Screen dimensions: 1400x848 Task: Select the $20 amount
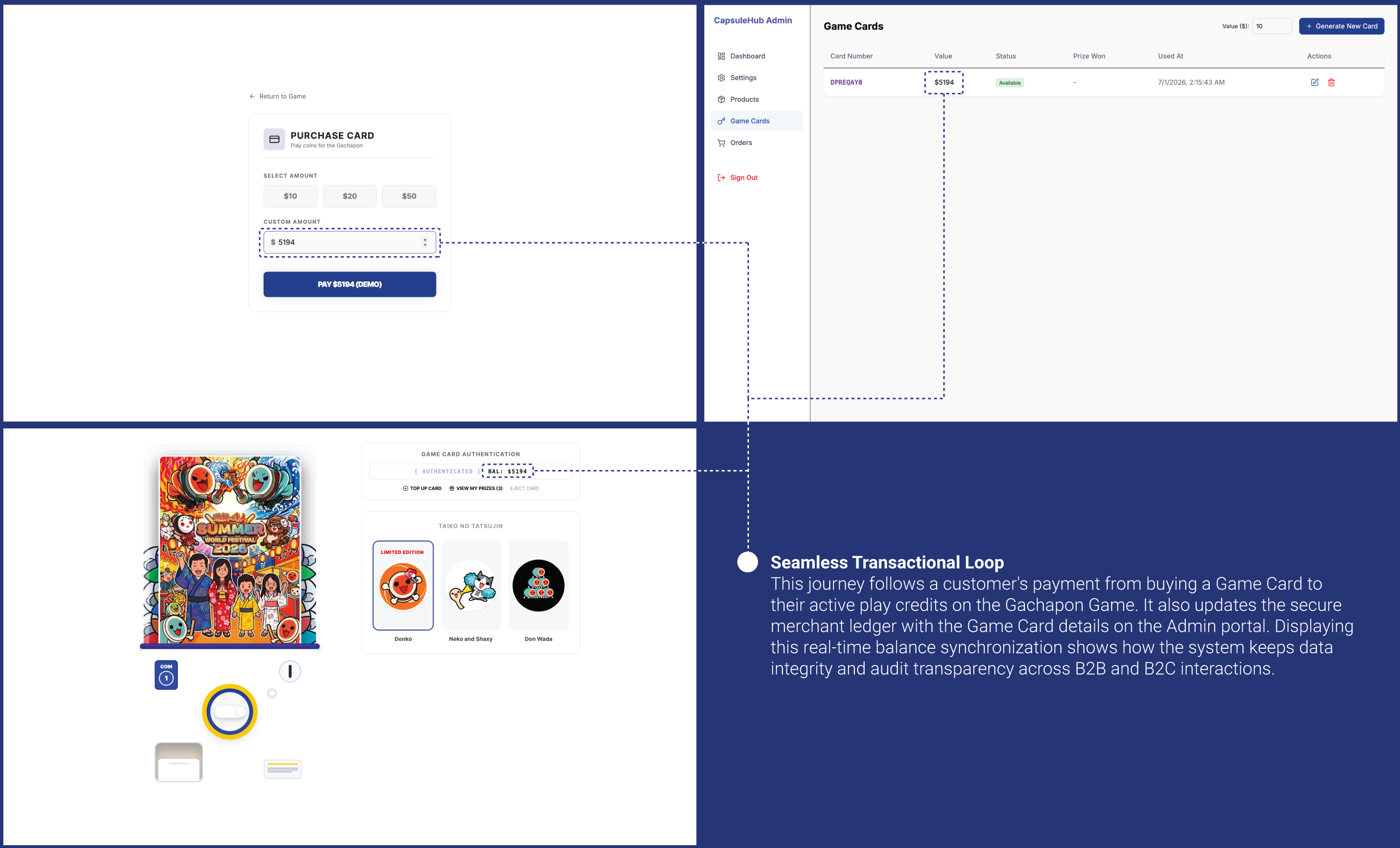350,196
